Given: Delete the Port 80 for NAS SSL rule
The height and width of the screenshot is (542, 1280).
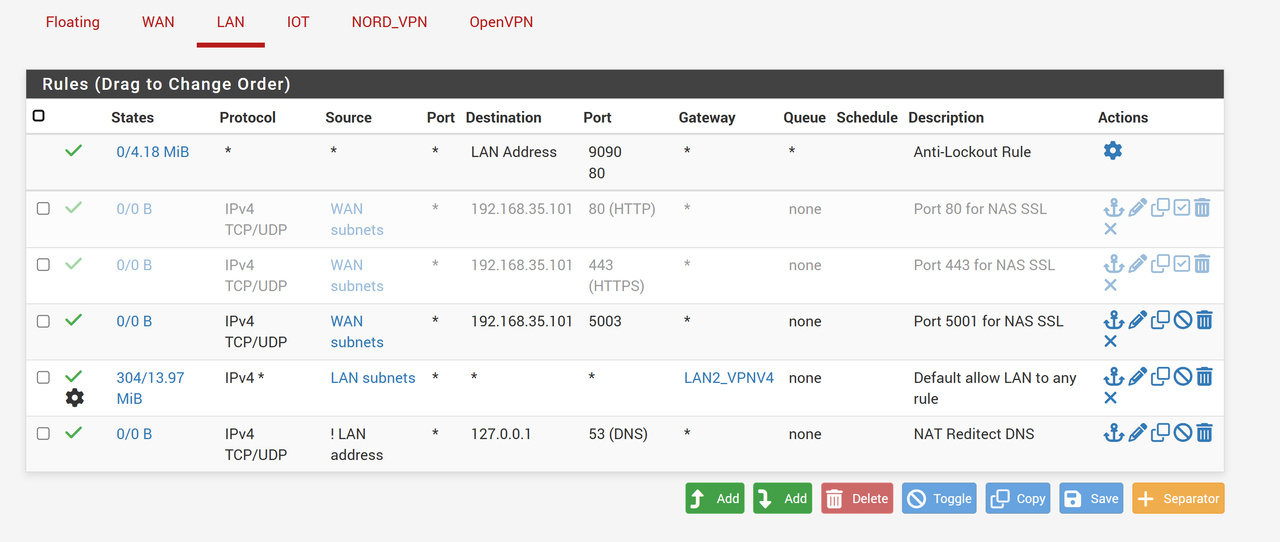Looking at the screenshot, I should pyautogui.click(x=1203, y=208).
